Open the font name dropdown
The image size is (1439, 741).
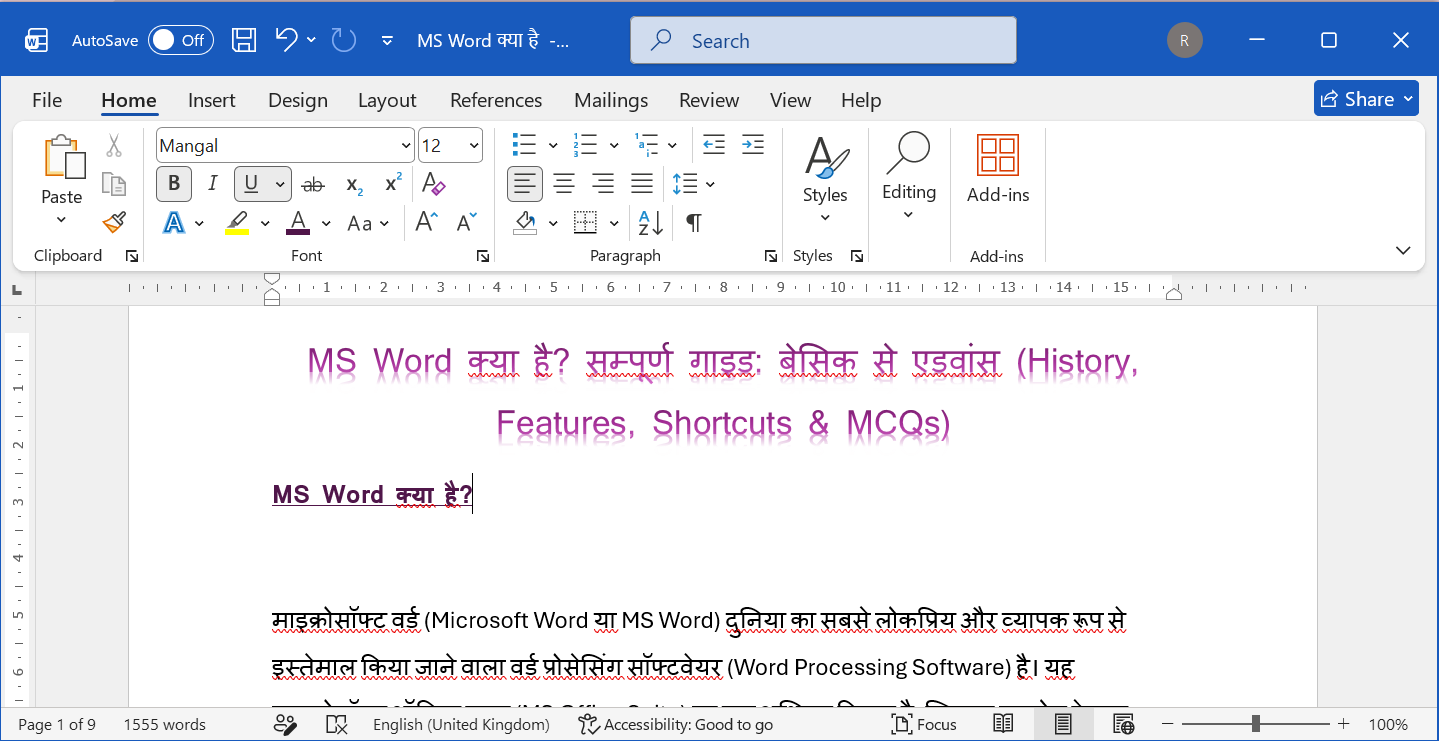tap(406, 146)
